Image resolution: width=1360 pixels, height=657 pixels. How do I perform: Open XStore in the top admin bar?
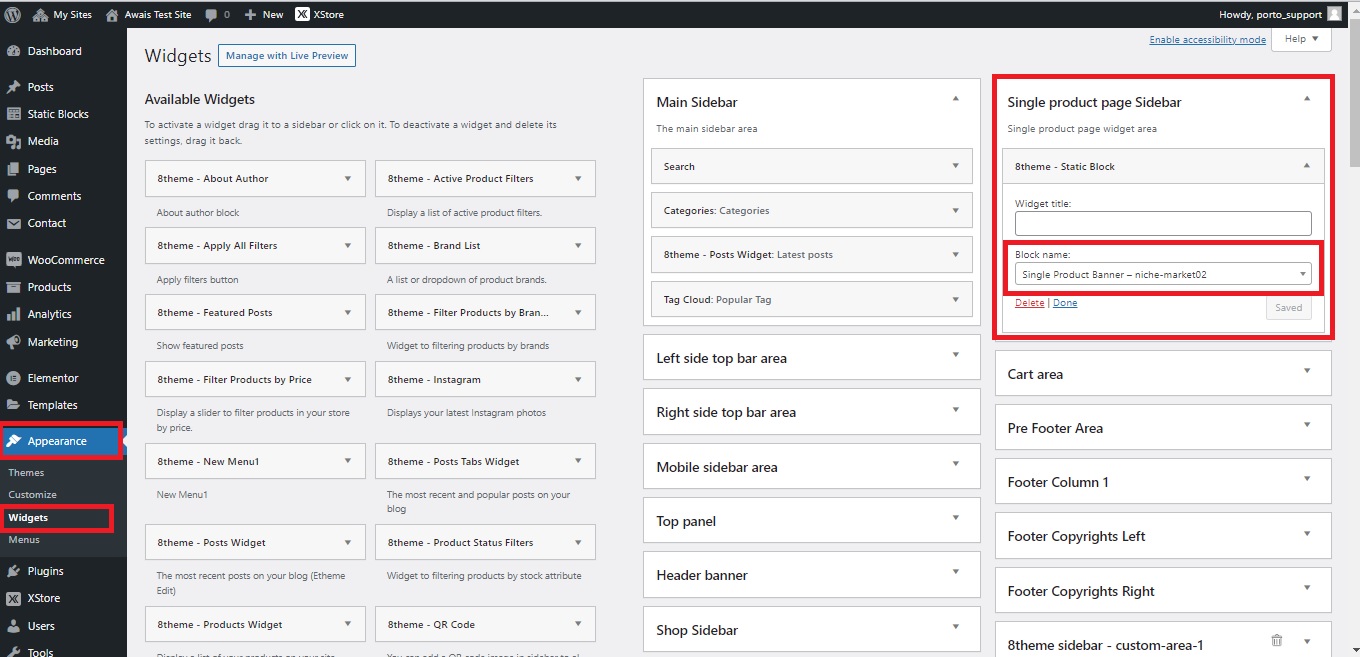pos(319,14)
